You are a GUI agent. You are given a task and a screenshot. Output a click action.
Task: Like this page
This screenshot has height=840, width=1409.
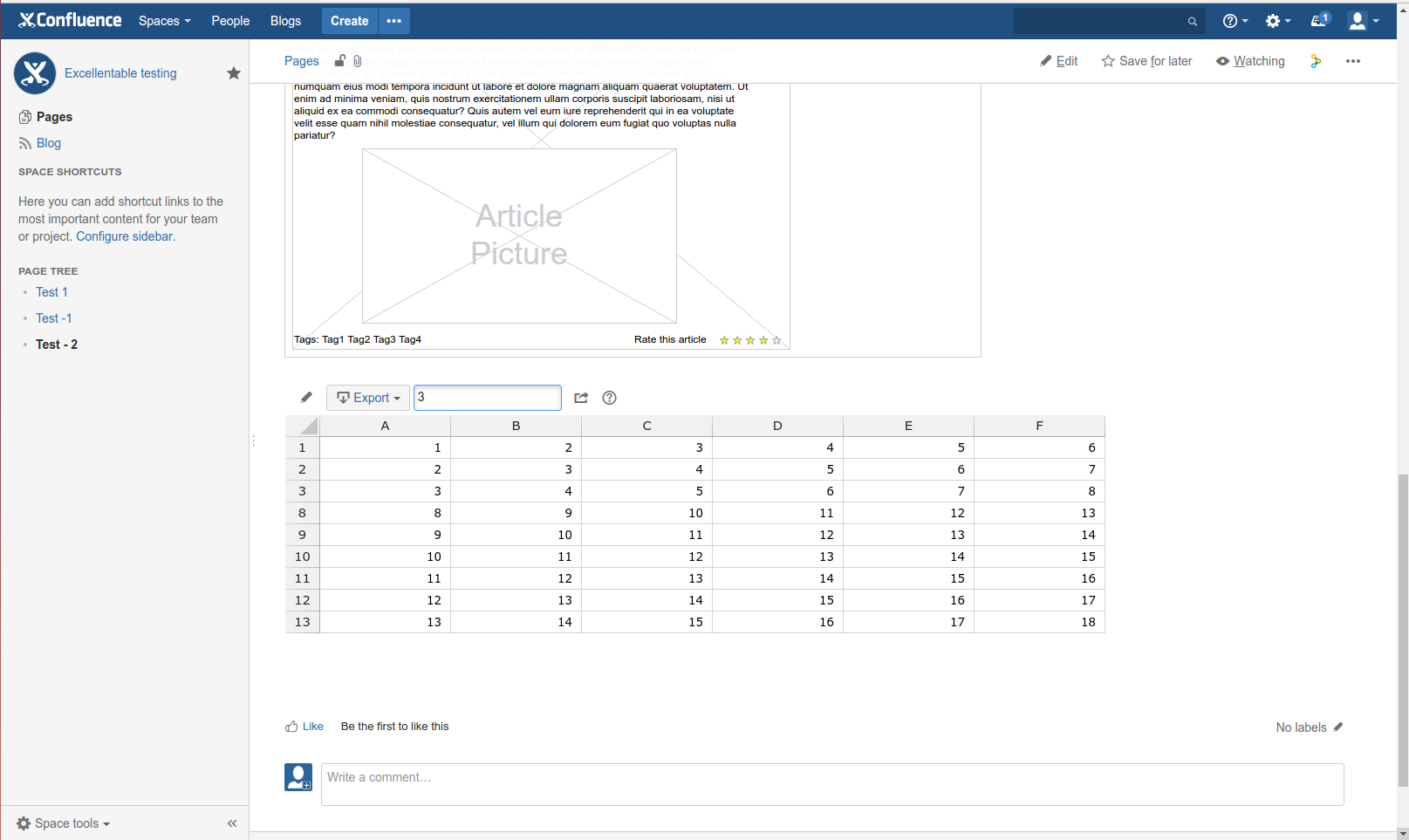pyautogui.click(x=304, y=726)
